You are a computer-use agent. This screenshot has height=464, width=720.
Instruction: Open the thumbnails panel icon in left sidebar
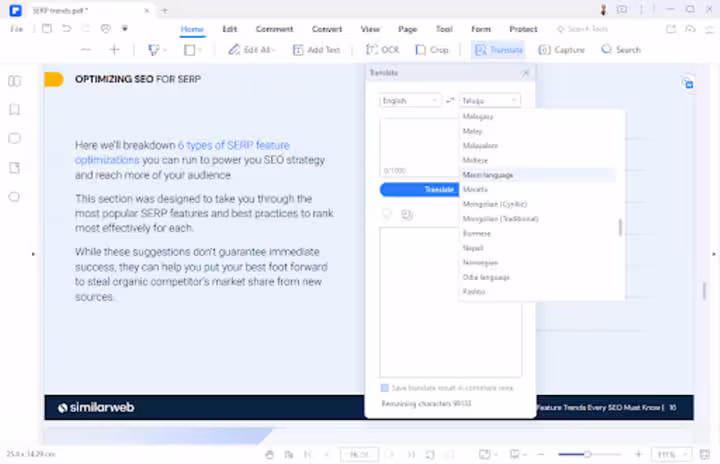click(14, 81)
